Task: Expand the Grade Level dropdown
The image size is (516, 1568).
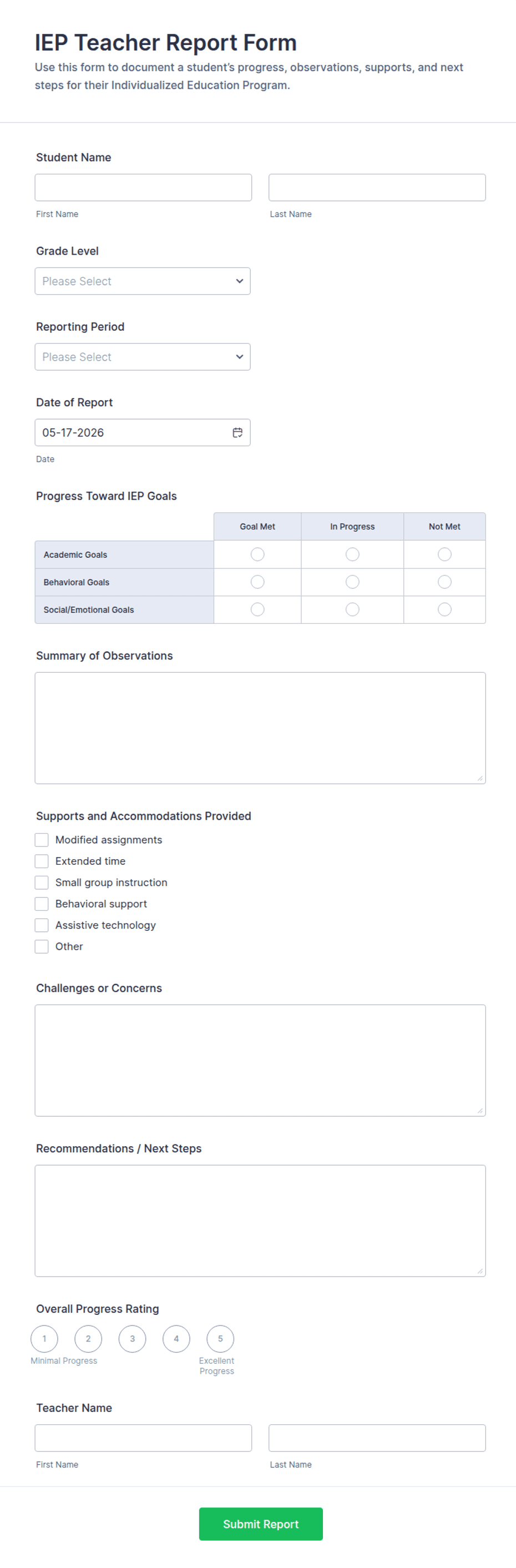Action: pos(143,281)
